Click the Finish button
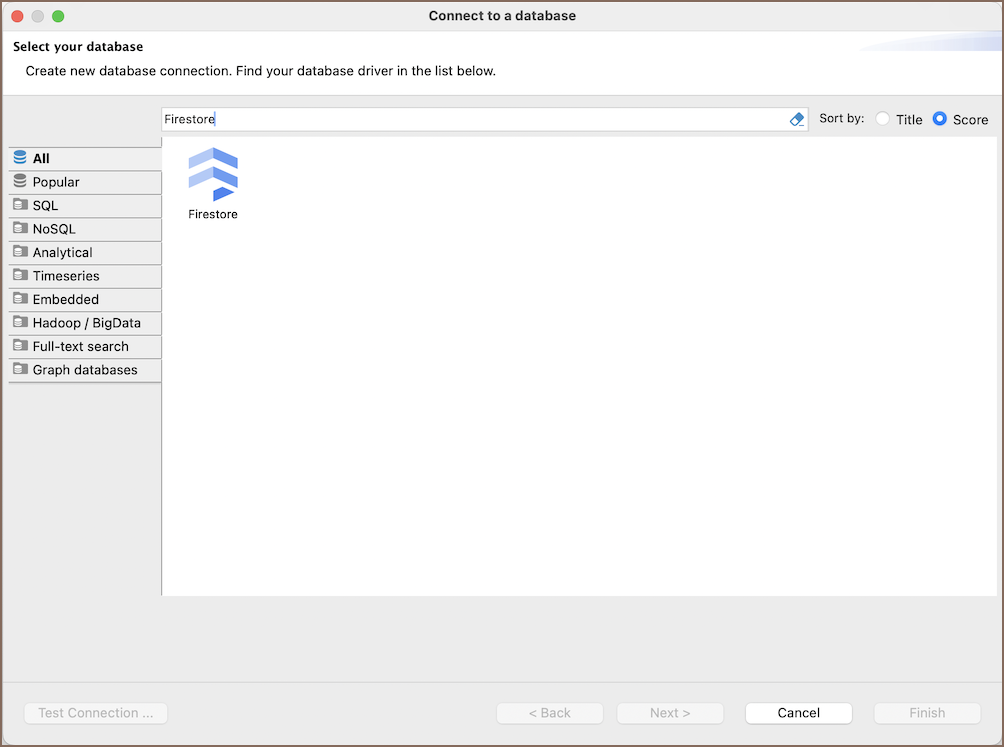 click(927, 713)
